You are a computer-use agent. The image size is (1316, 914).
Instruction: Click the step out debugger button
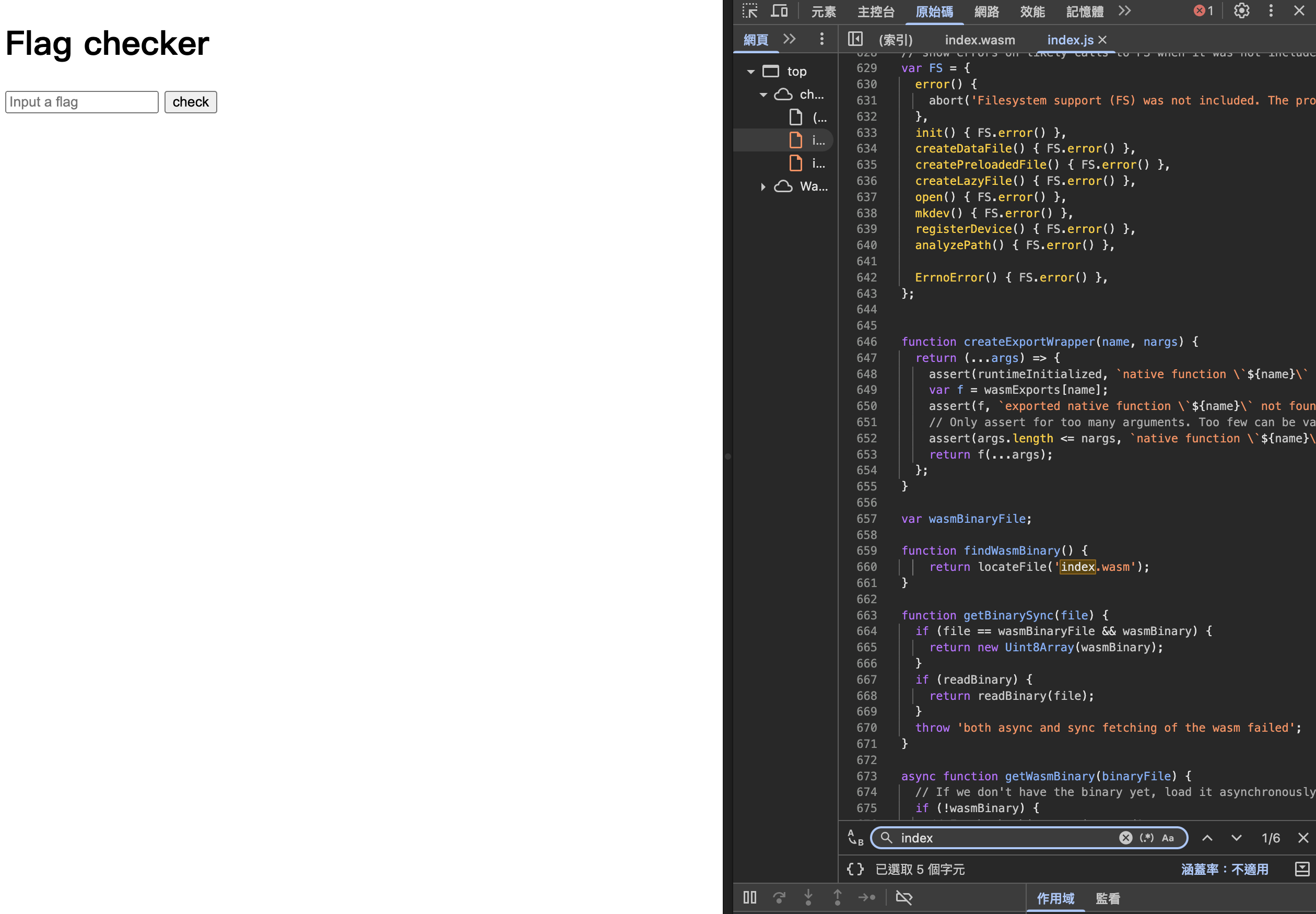click(837, 897)
